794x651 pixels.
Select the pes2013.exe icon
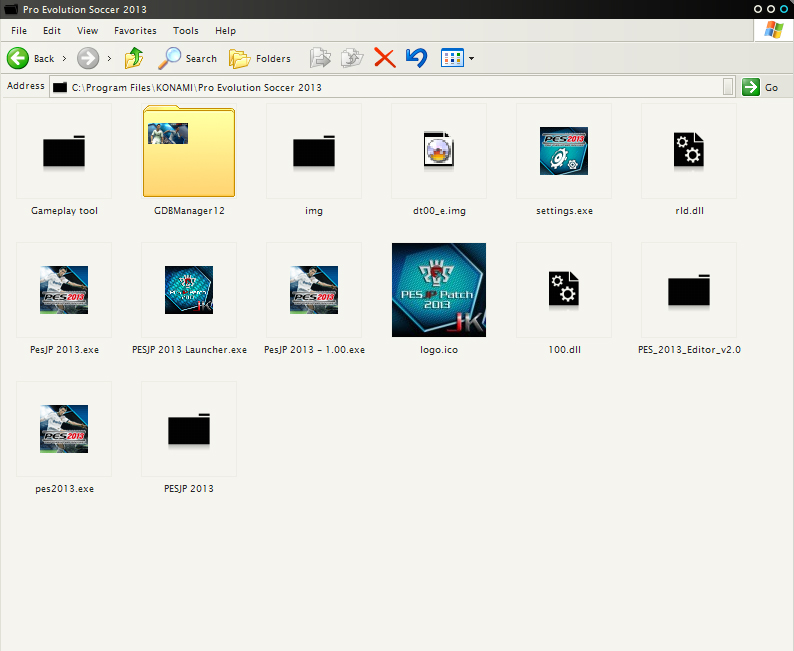64,429
